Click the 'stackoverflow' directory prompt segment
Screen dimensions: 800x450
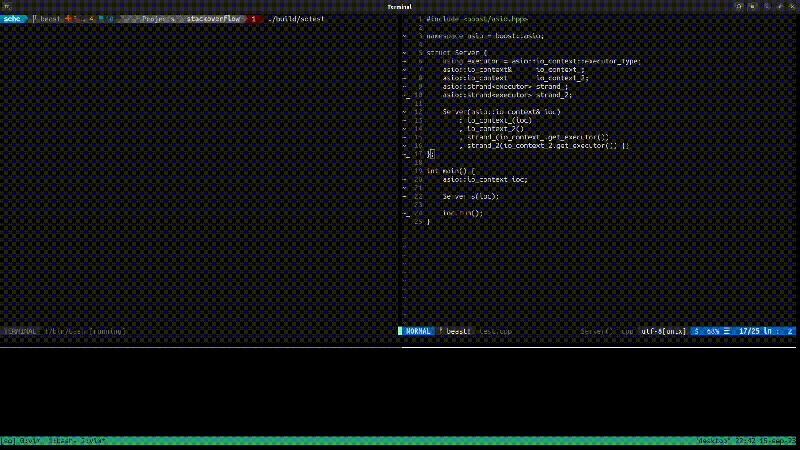click(x=213, y=19)
